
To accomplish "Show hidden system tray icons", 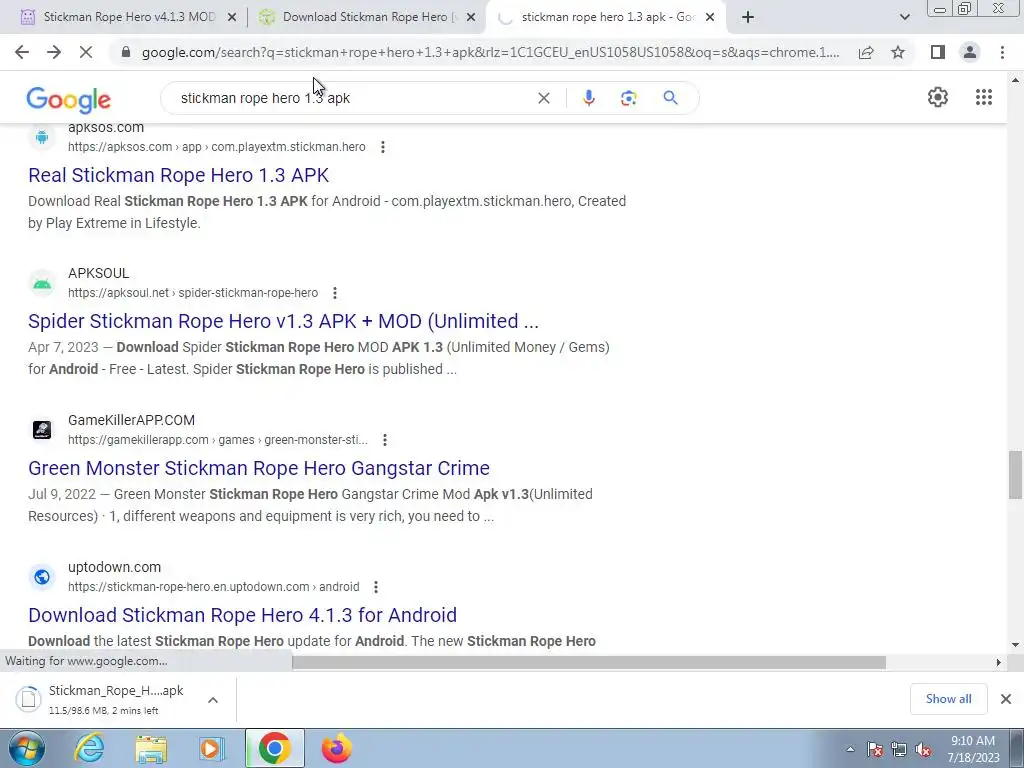I will click(x=850, y=749).
